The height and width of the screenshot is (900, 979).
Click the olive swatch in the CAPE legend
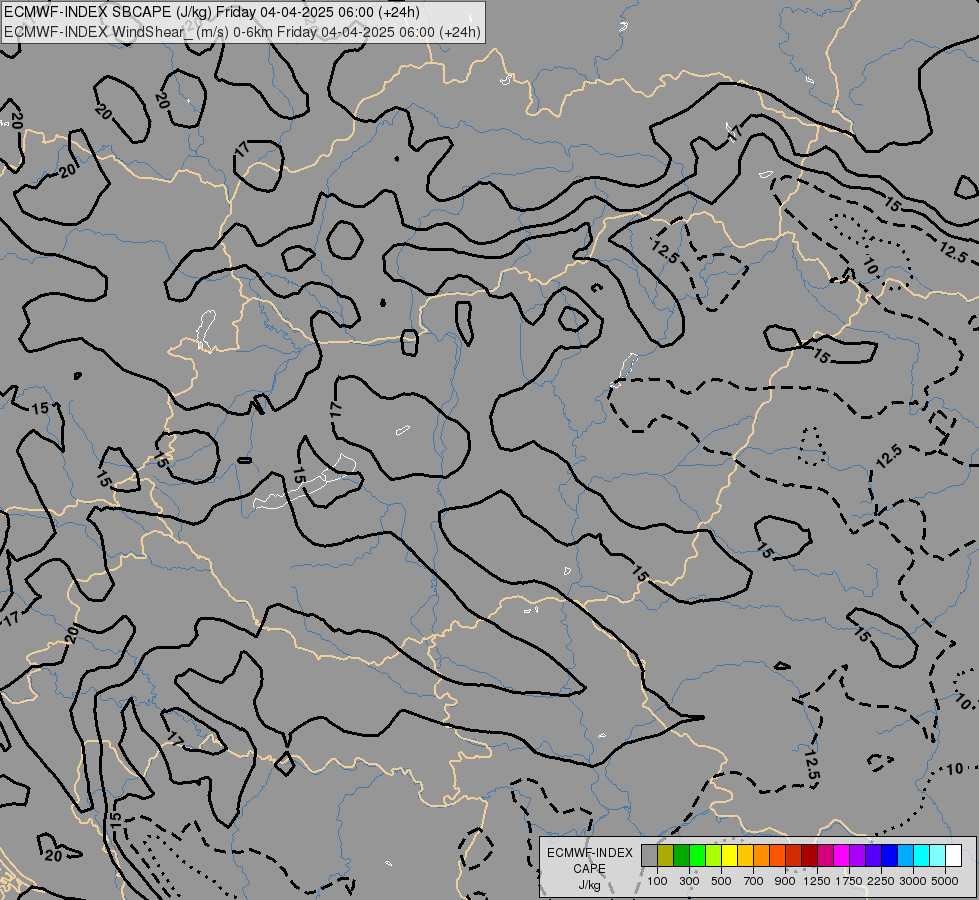click(x=666, y=855)
